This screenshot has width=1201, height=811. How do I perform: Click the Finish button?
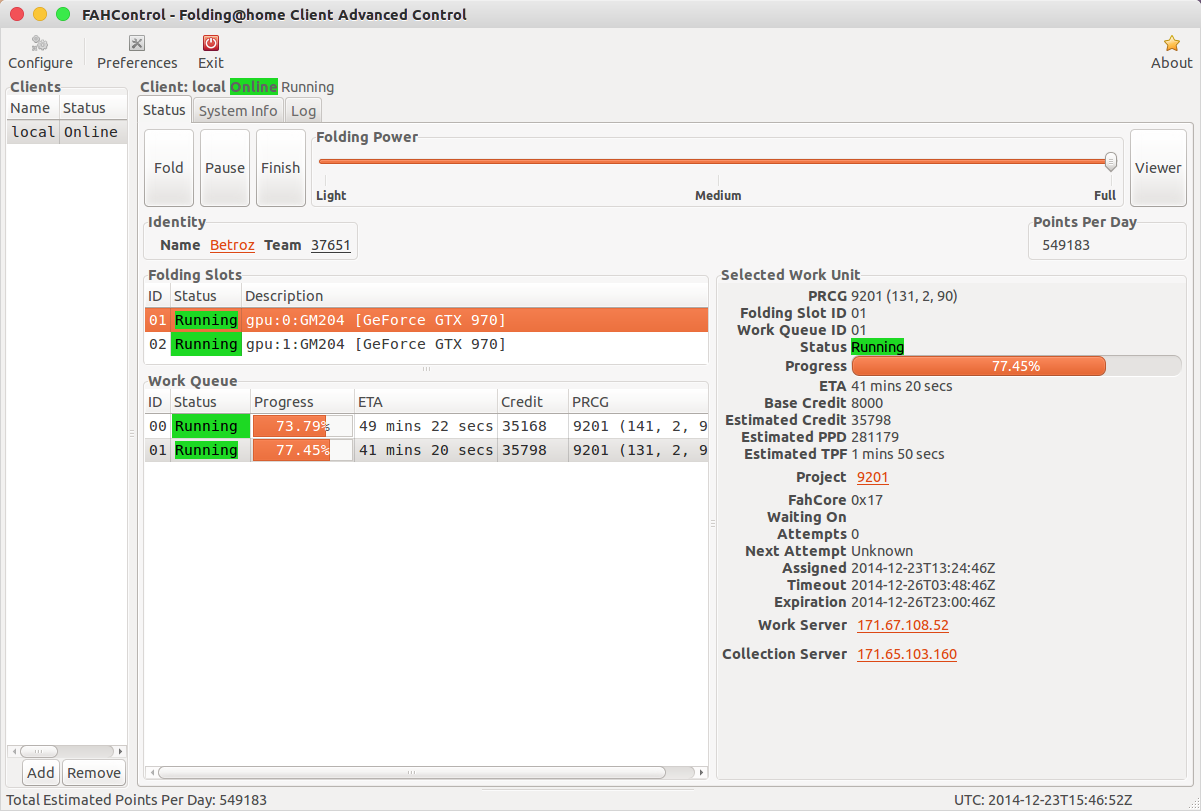pyautogui.click(x=281, y=168)
